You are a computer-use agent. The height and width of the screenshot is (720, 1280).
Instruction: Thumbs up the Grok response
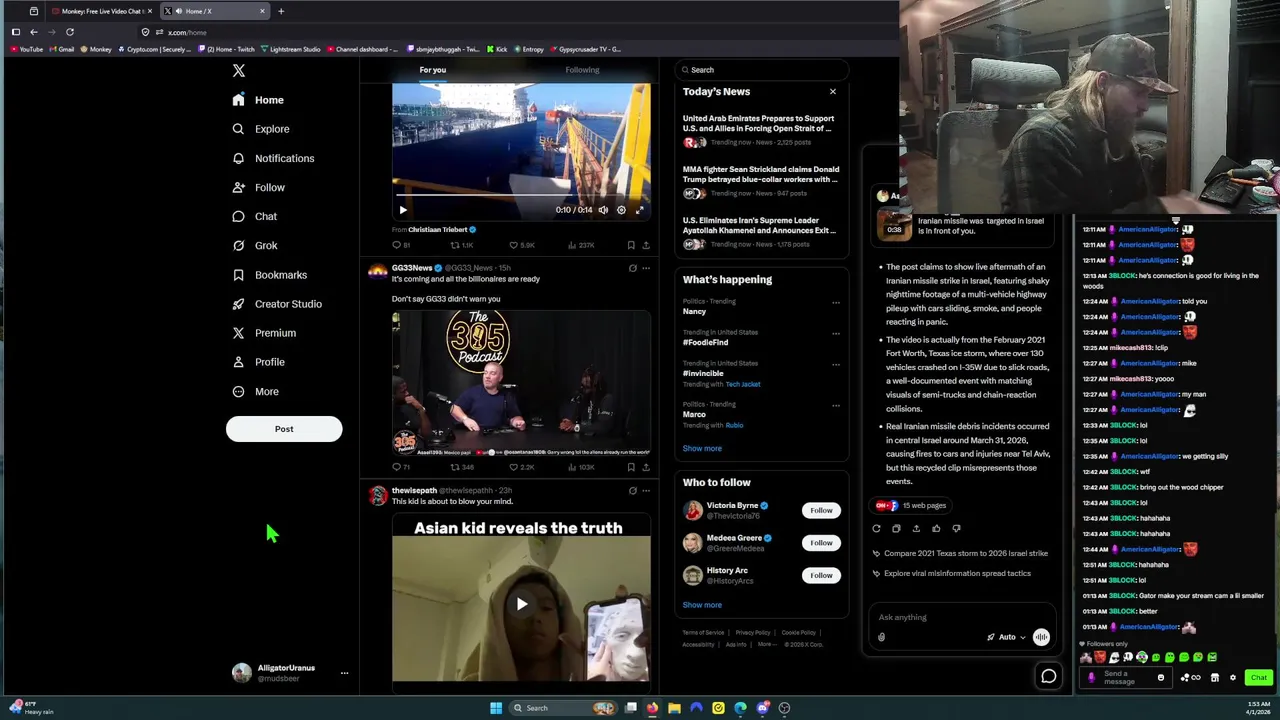(x=936, y=529)
